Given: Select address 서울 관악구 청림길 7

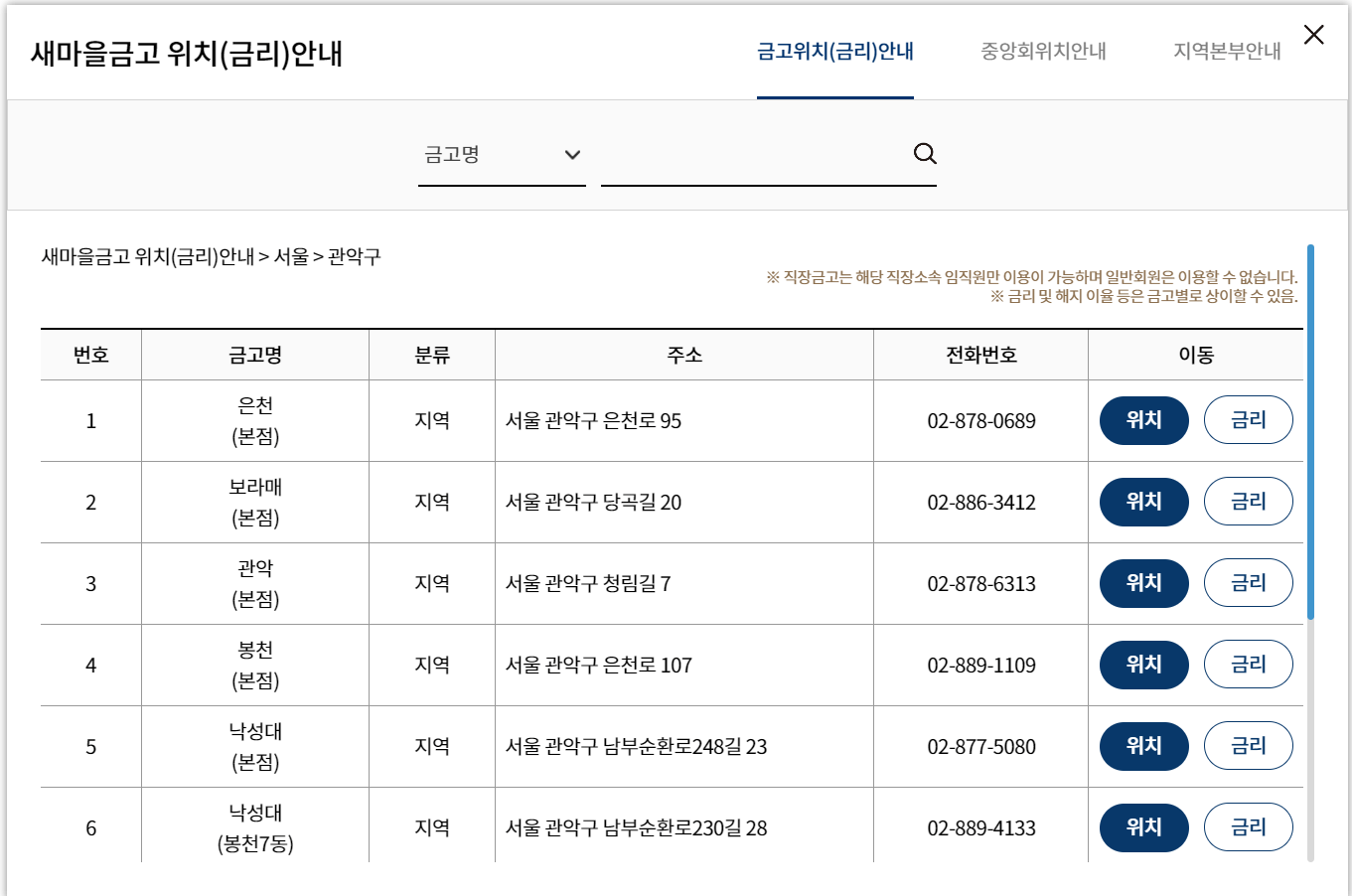Looking at the screenshot, I should pos(588,584).
